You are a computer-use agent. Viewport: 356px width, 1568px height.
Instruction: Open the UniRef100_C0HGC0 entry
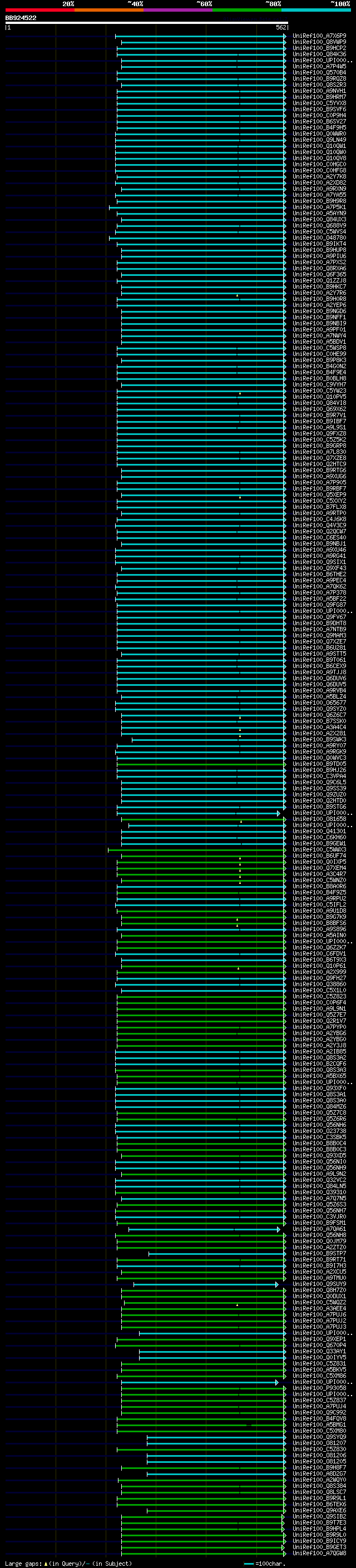click(319, 164)
